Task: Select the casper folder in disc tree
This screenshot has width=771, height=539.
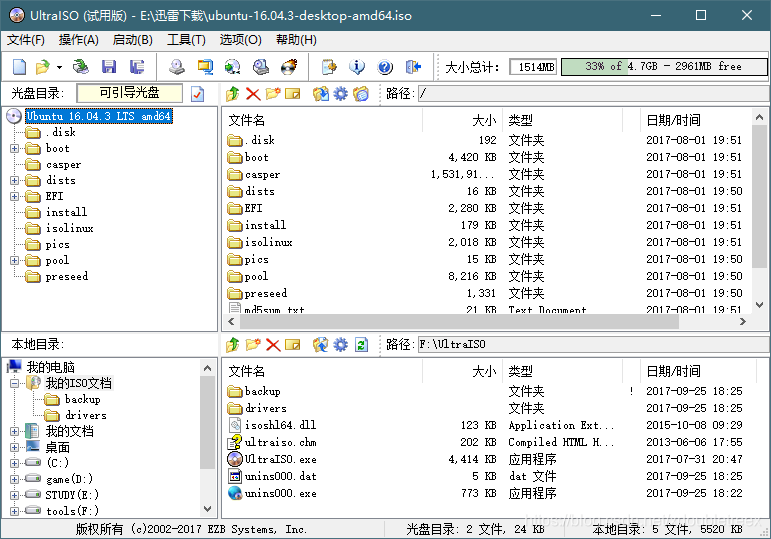Action: 63,165
